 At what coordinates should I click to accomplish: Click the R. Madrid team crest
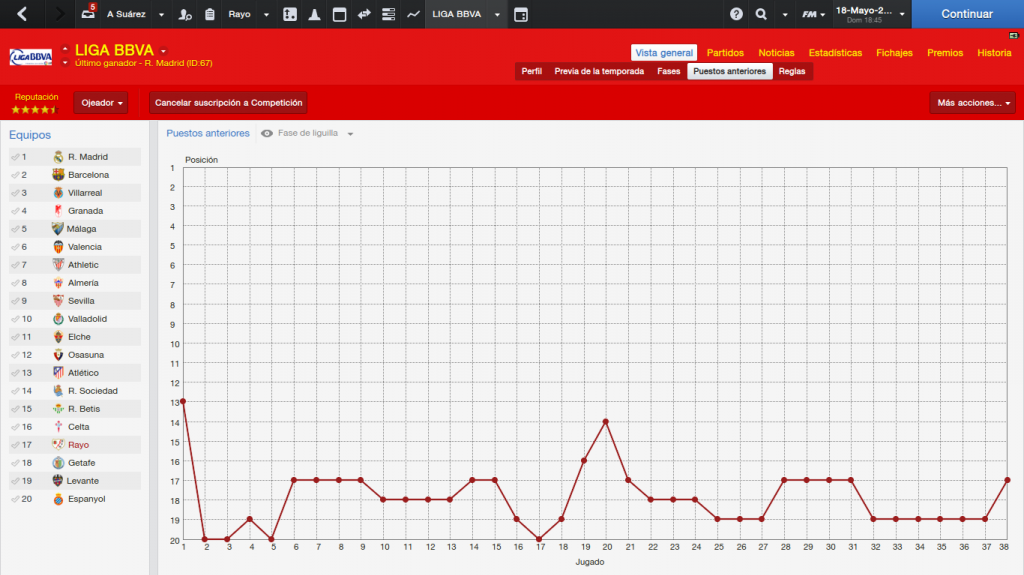pyautogui.click(x=58, y=157)
